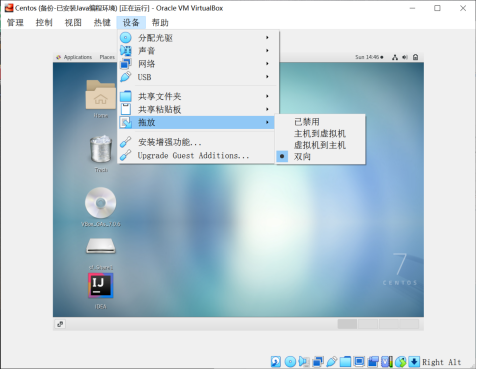Viewport: 477px width, 370px height.
Task: Expand the 共享文件夹 submenu
Action: 199,96
